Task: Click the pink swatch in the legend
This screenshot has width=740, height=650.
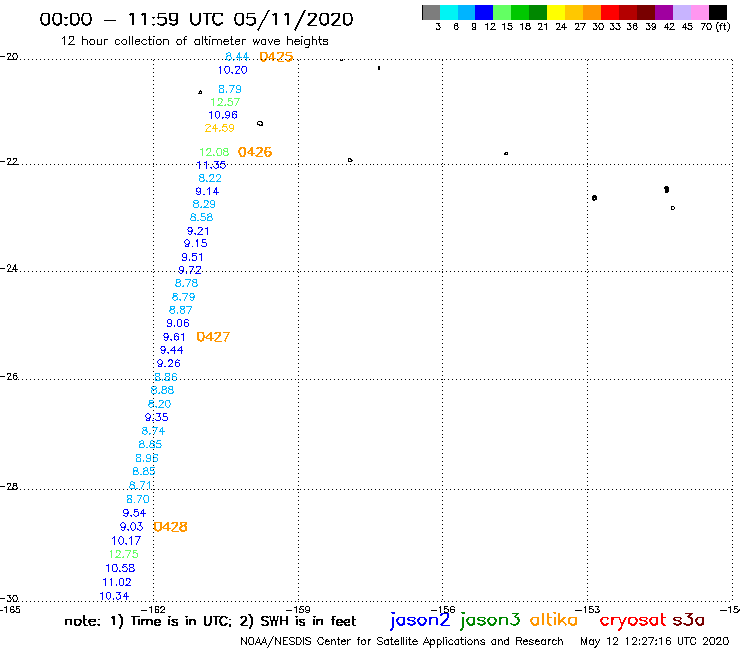Action: coord(699,12)
